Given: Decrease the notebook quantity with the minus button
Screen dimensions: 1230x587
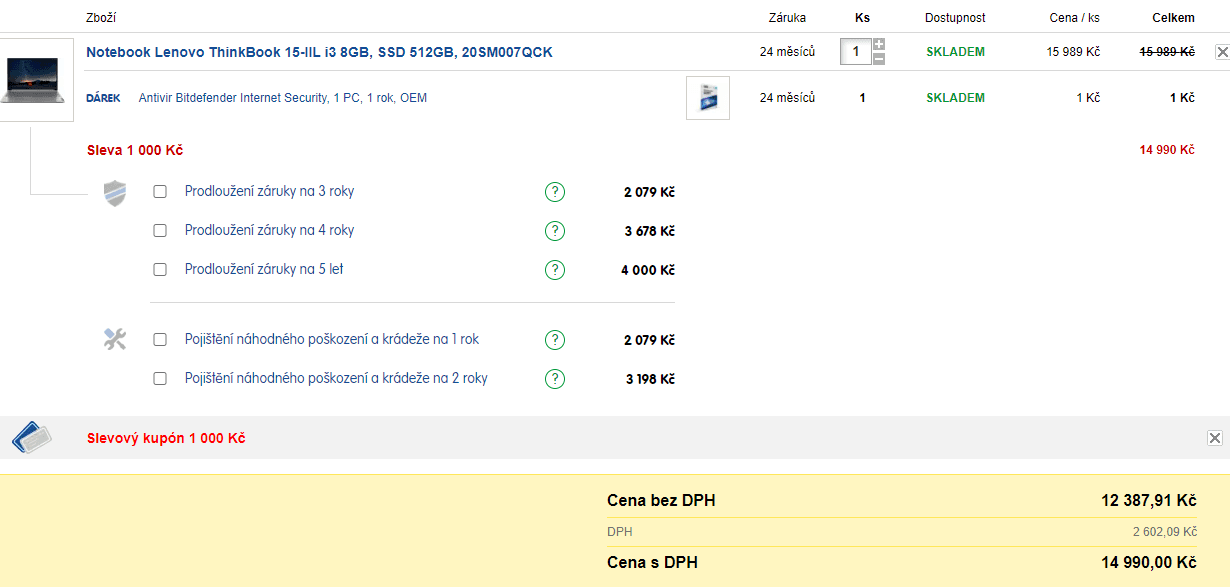Looking at the screenshot, I should pyautogui.click(x=879, y=59).
